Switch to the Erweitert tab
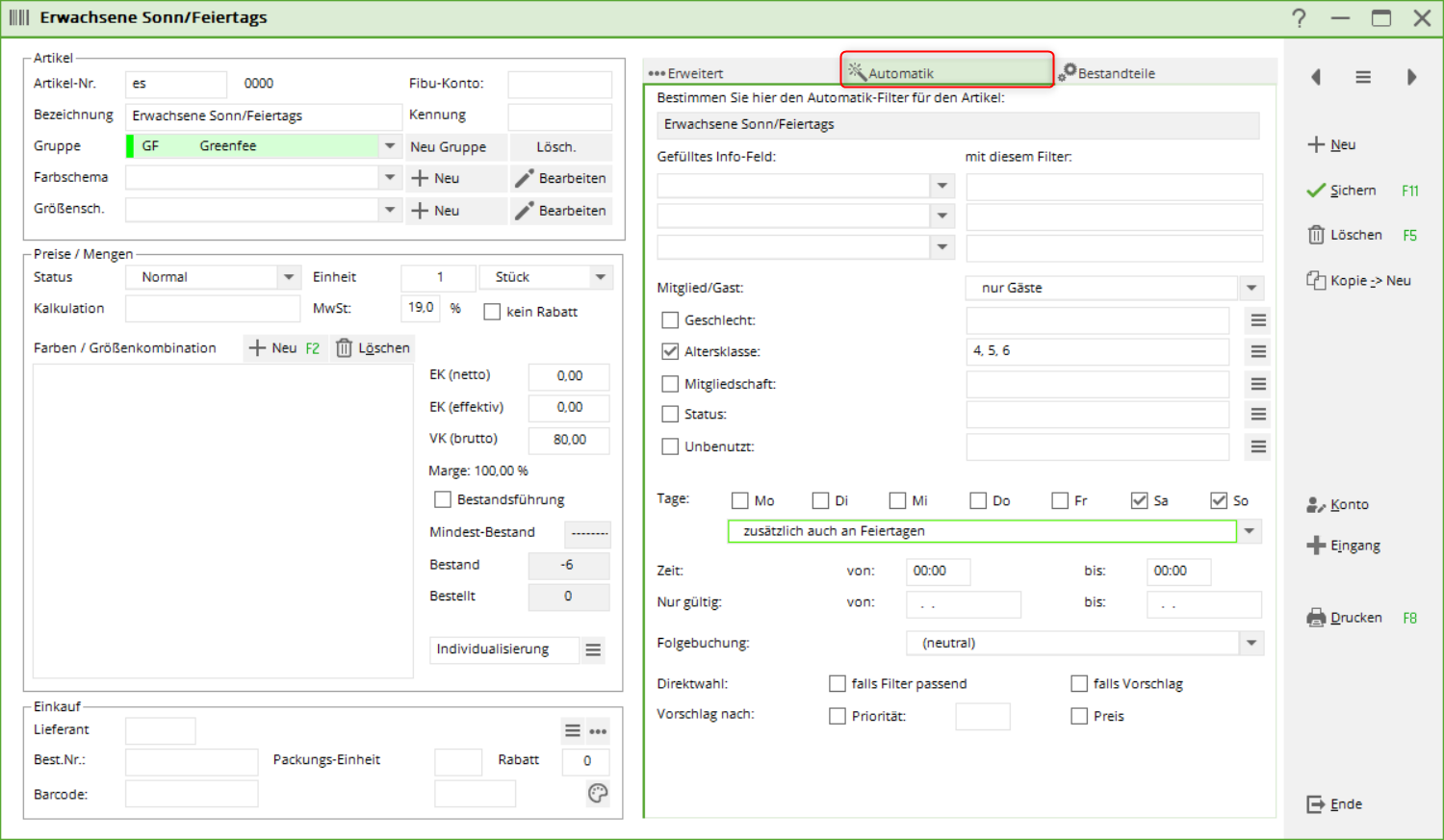The width and height of the screenshot is (1444, 840). tap(686, 73)
